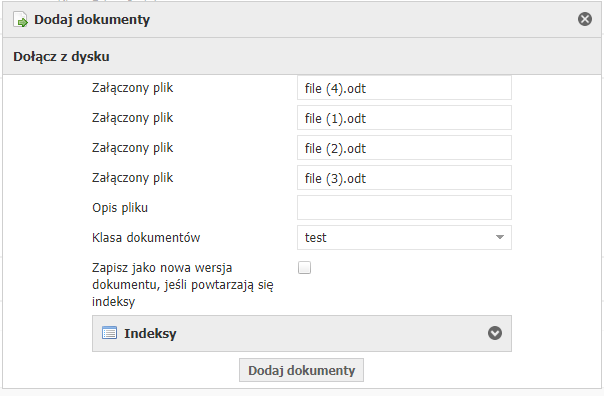604x396 pixels.
Task: Click the test value in class combo box
Action: (315, 237)
